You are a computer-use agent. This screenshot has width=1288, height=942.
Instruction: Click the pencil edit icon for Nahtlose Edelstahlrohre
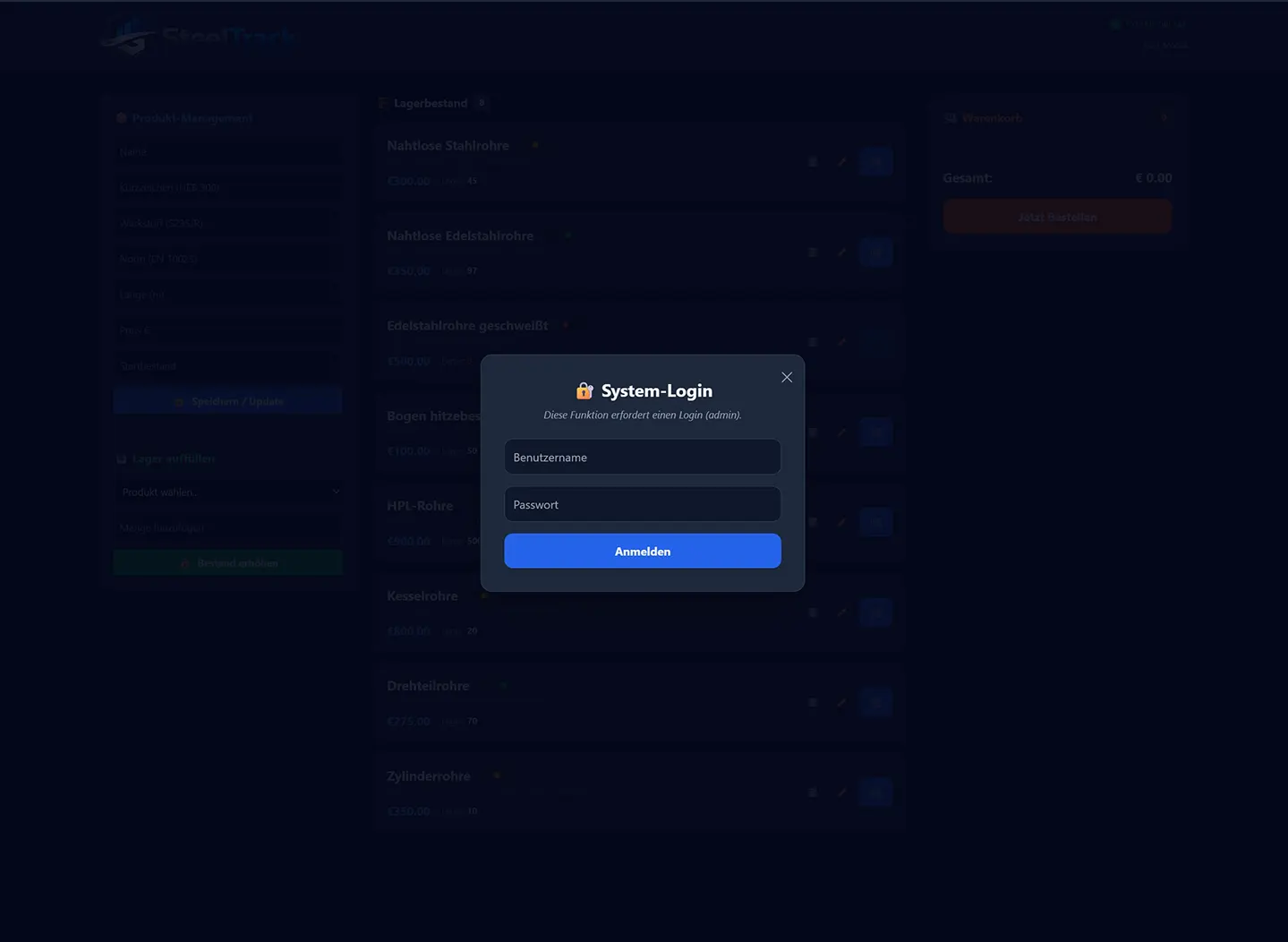[841, 252]
